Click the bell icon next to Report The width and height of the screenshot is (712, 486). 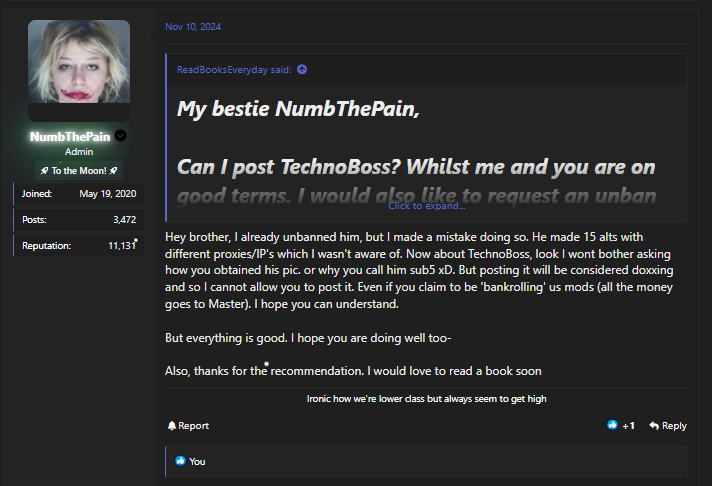[172, 426]
